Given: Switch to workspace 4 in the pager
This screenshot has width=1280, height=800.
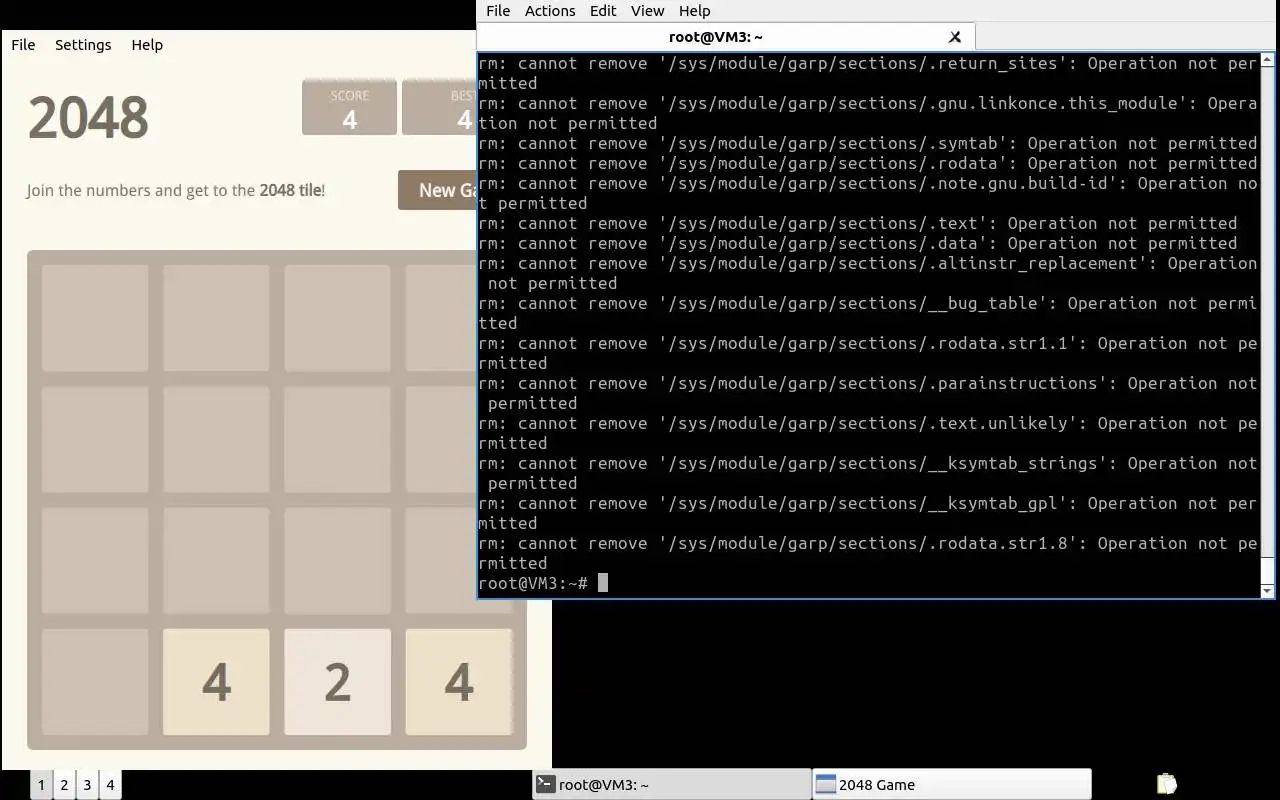Looking at the screenshot, I should coord(110,785).
